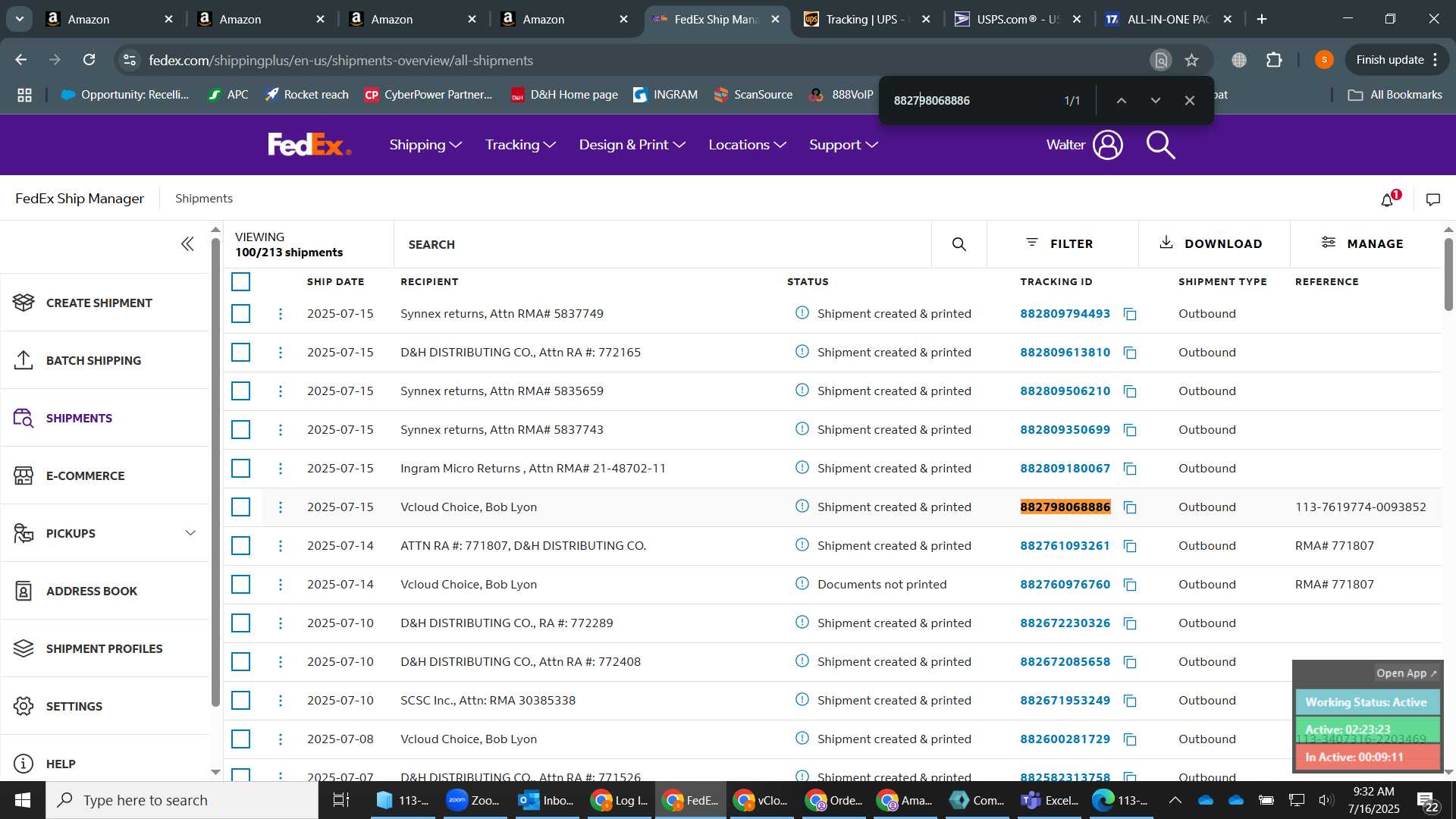Click the FedEx header search icon

[1160, 145]
